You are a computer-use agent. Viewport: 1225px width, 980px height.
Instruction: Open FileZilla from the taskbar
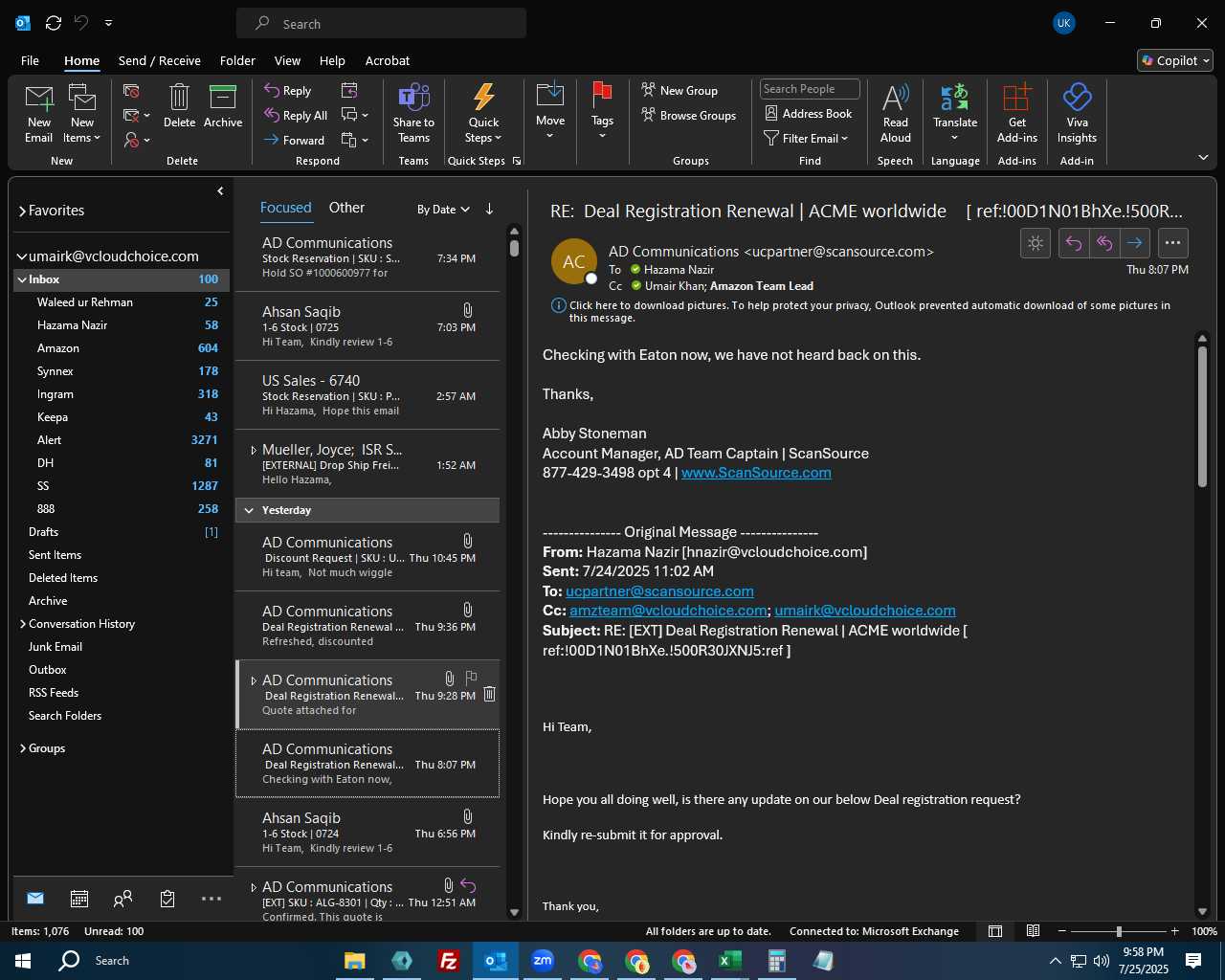point(449,961)
